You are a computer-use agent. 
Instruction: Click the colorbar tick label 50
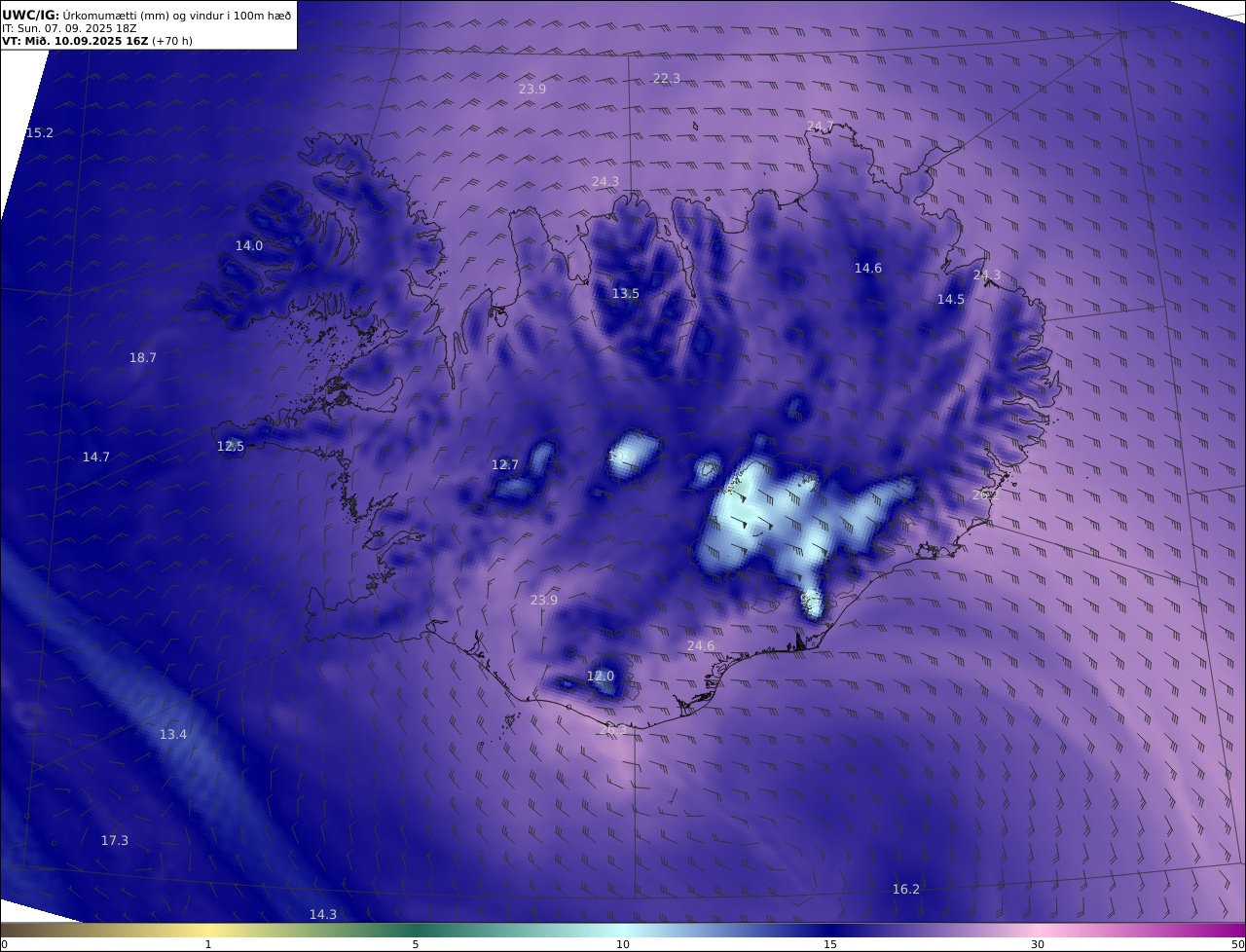click(x=1238, y=944)
